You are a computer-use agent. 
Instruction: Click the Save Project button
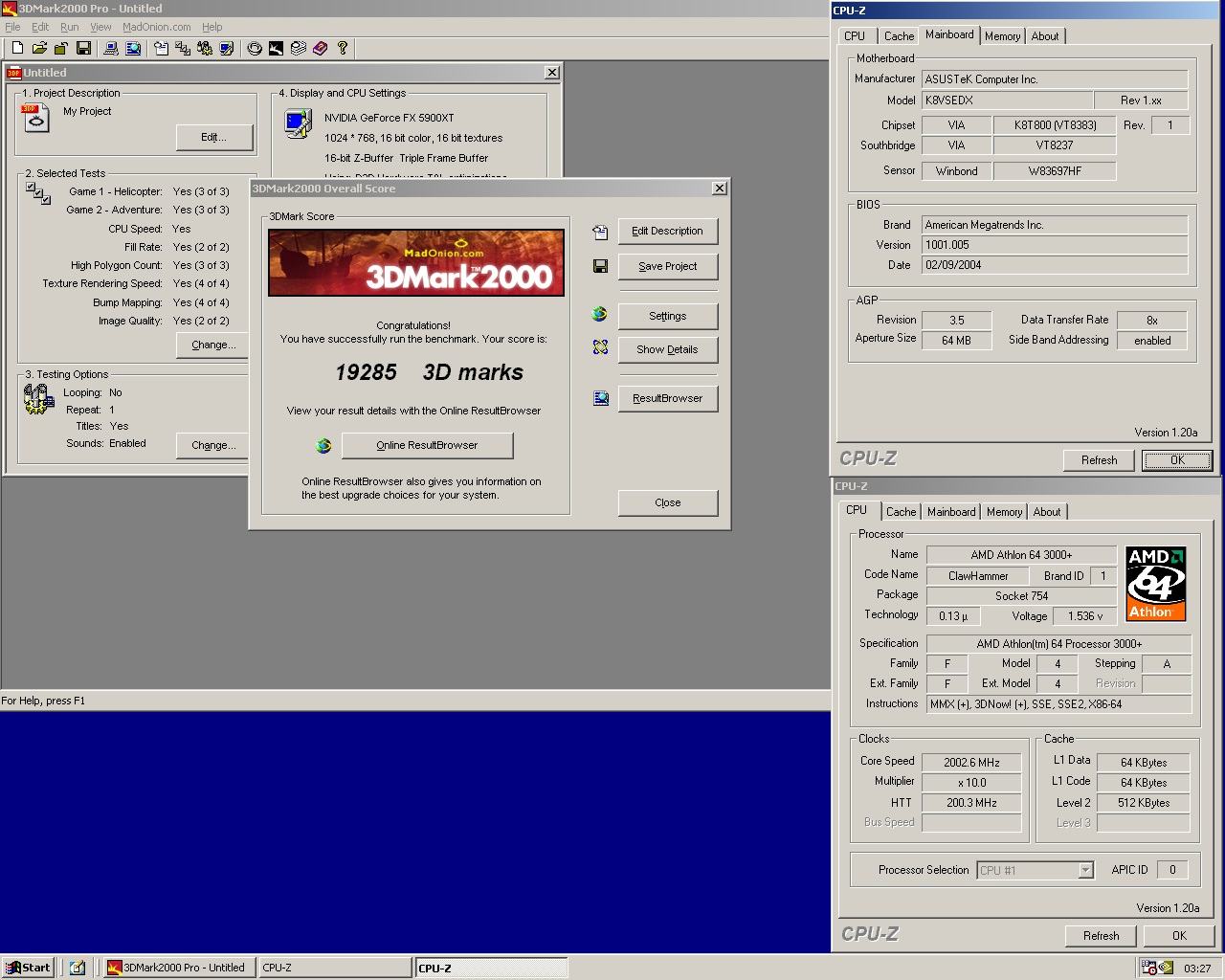coord(667,266)
